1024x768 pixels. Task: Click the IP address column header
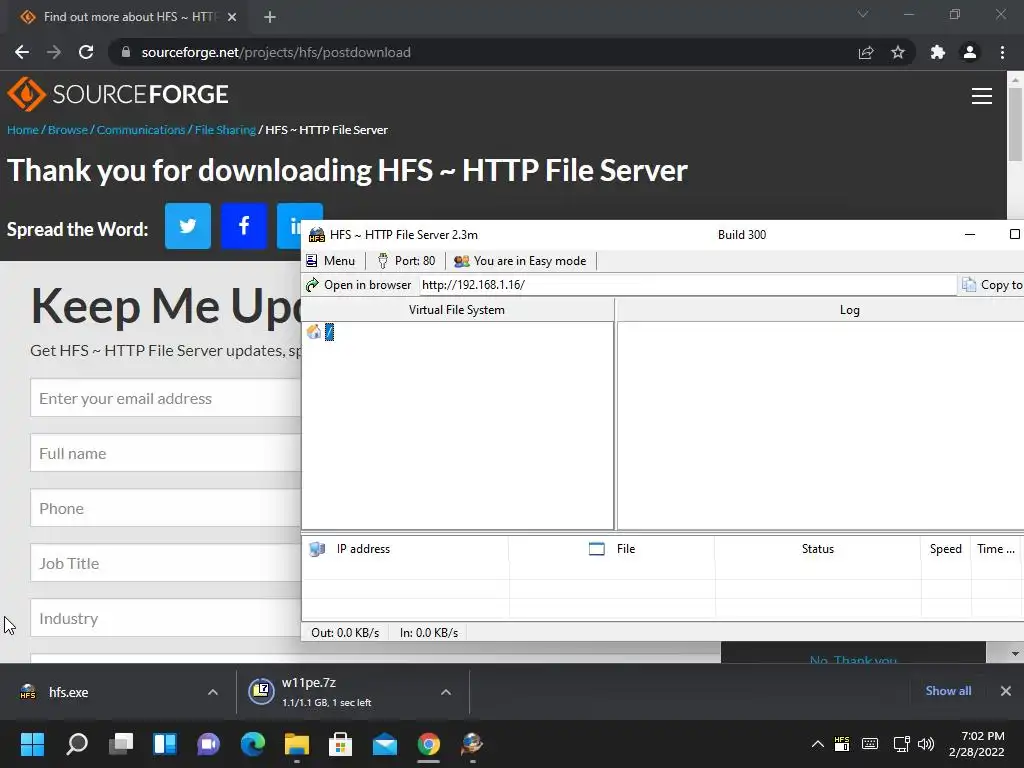pyautogui.click(x=405, y=549)
